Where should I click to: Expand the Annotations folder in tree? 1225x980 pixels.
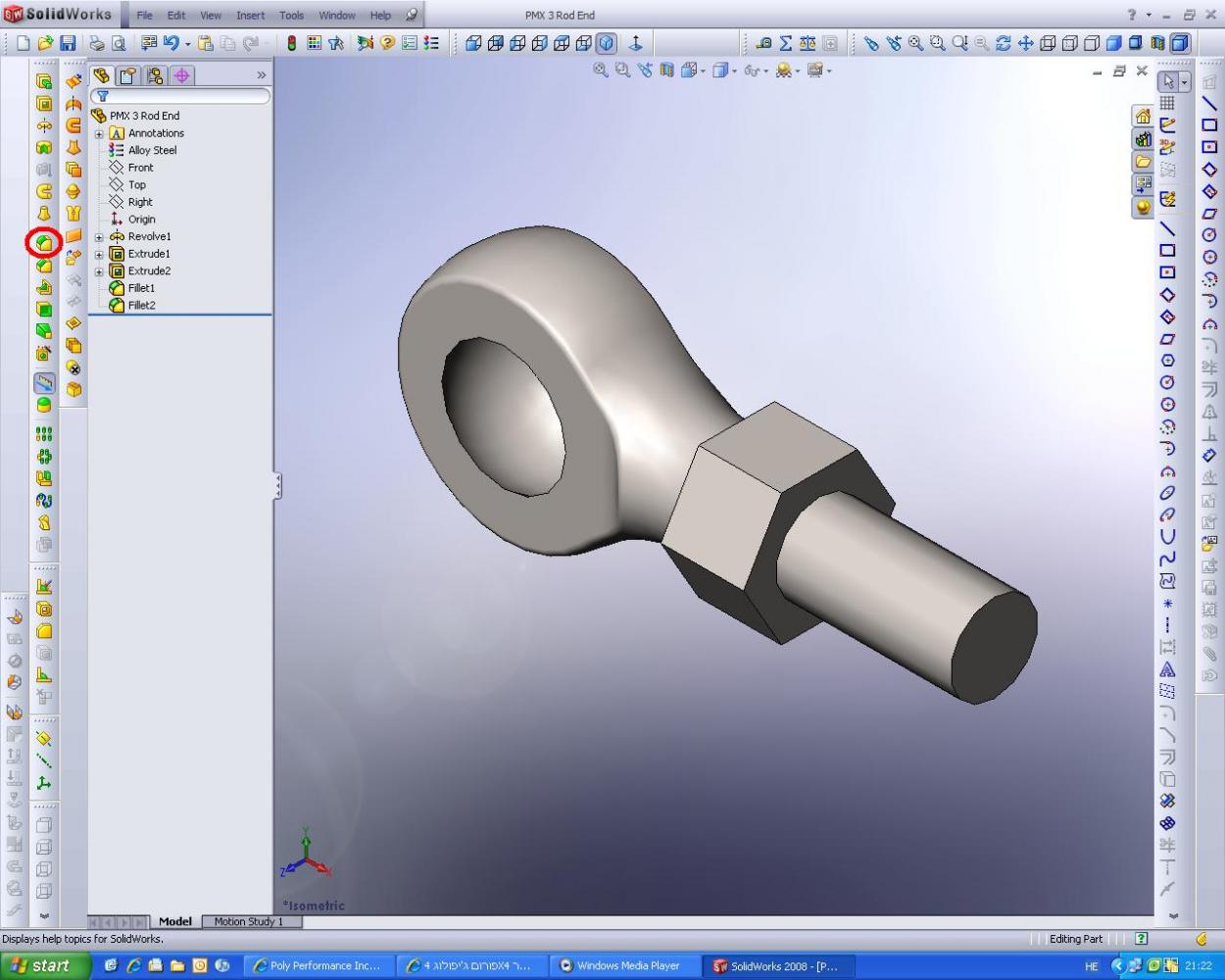pos(99,133)
